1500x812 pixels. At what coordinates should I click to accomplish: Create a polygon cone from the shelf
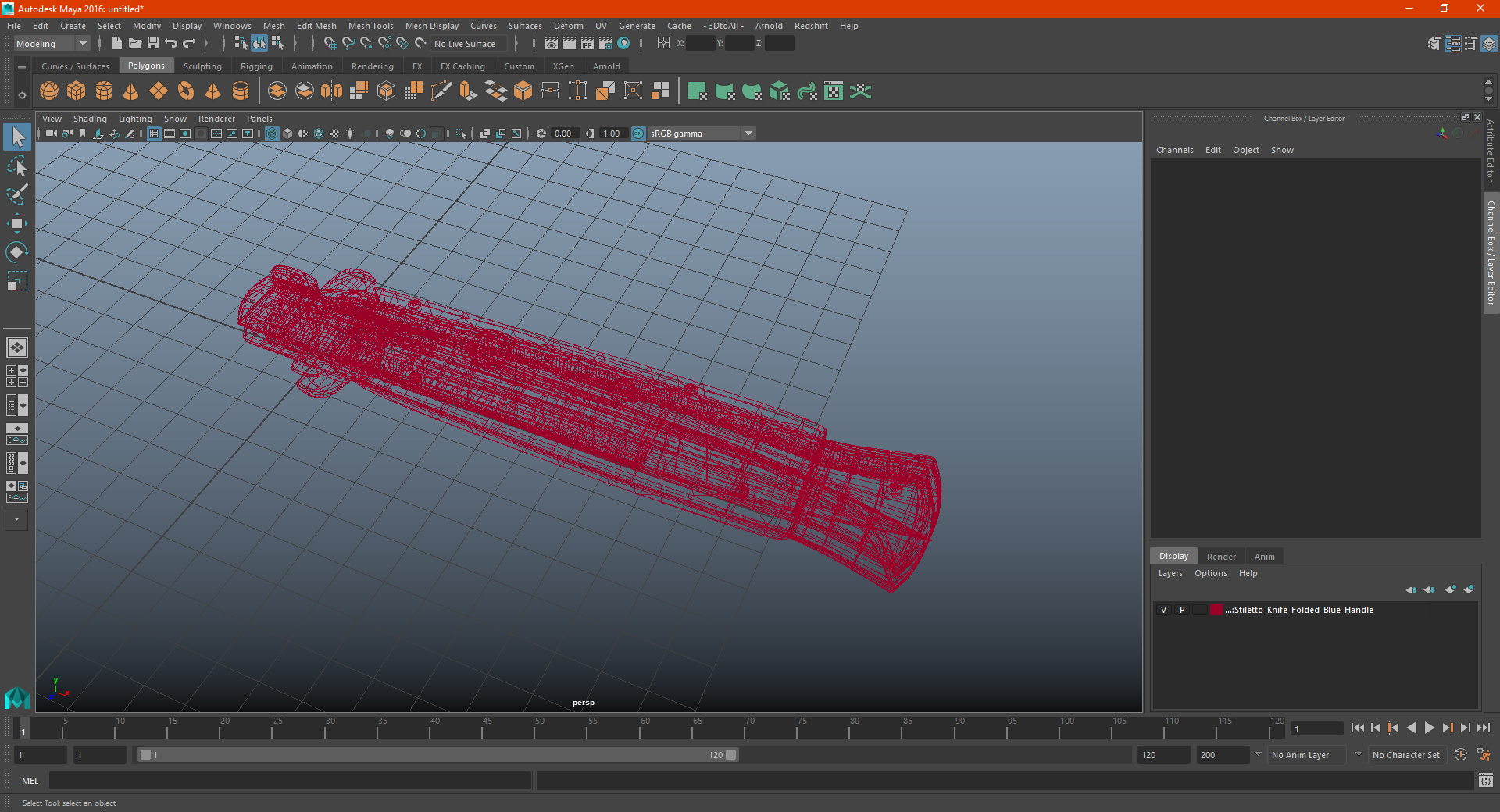coord(131,91)
